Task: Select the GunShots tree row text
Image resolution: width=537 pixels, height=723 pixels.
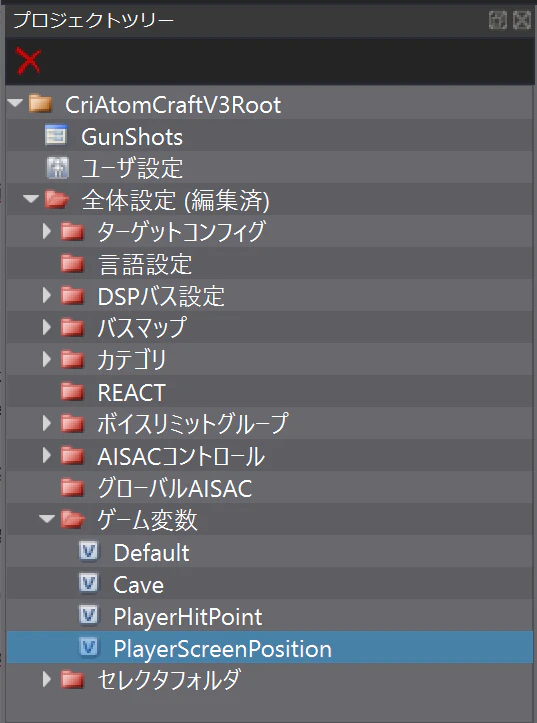Action: [132, 137]
